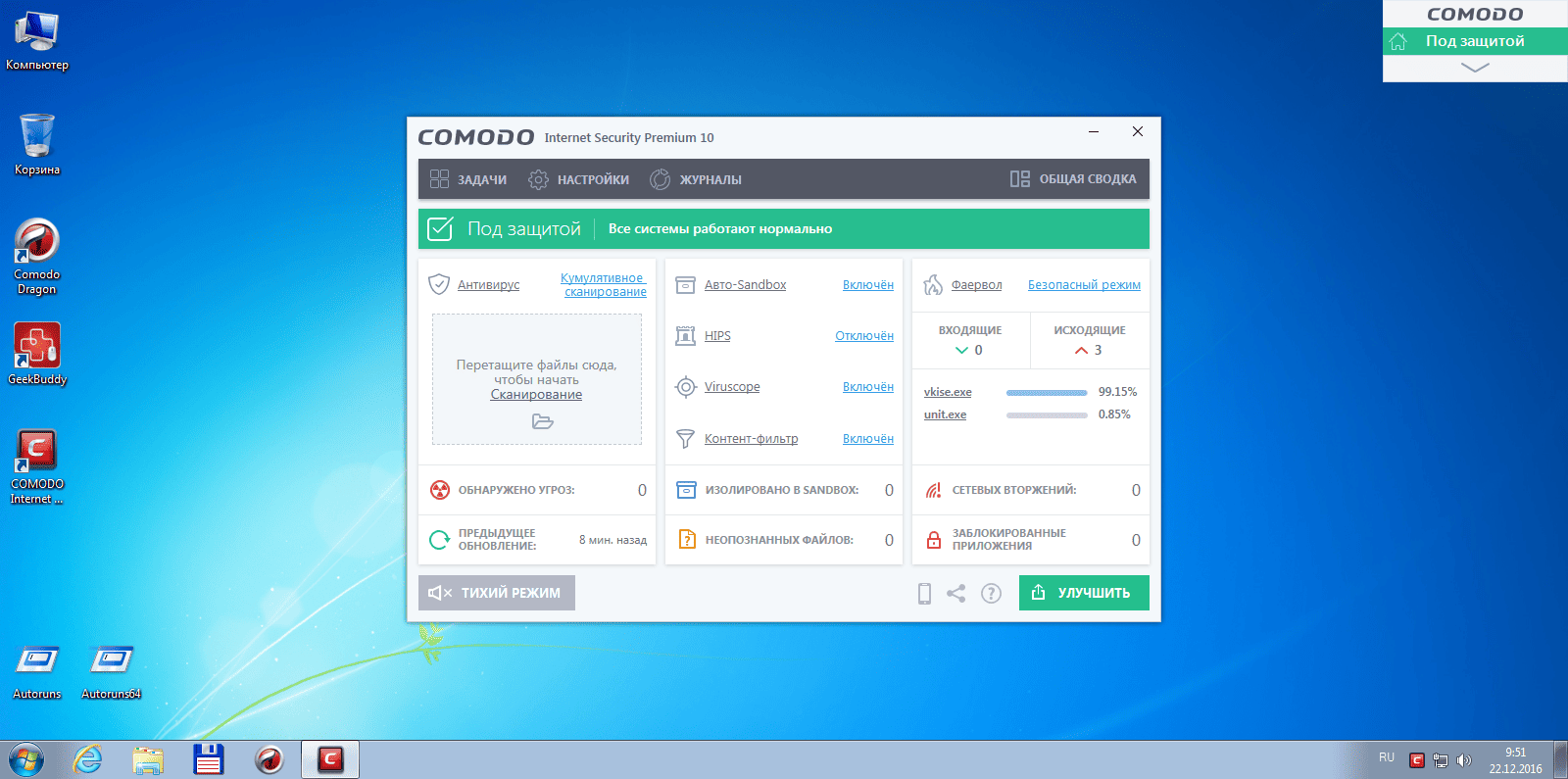Click the Viruscope target icon
The height and width of the screenshot is (779, 1568).
point(686,387)
